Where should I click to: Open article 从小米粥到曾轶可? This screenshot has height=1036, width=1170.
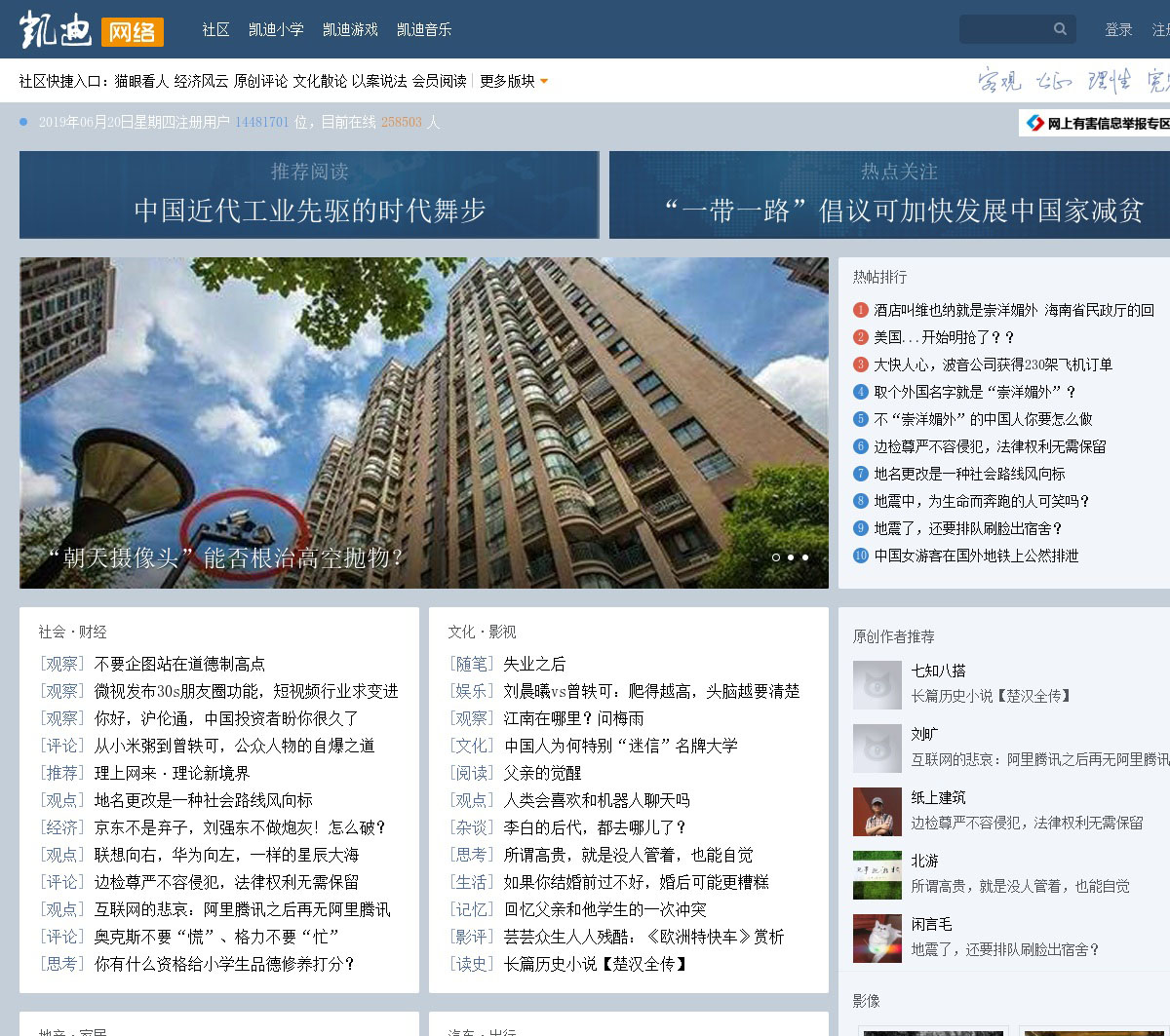coord(234,746)
